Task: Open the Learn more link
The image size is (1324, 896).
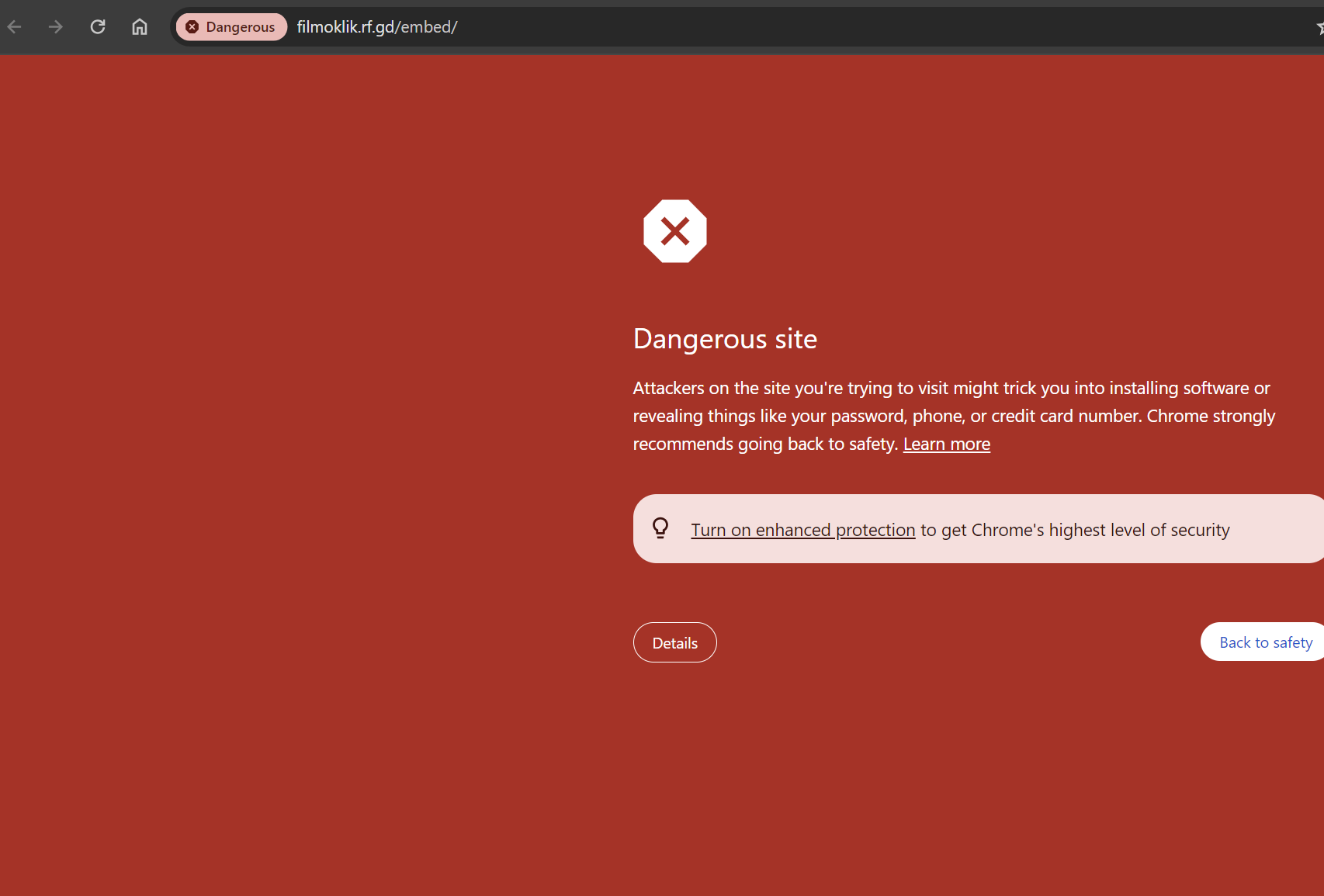Action: pyautogui.click(x=946, y=444)
